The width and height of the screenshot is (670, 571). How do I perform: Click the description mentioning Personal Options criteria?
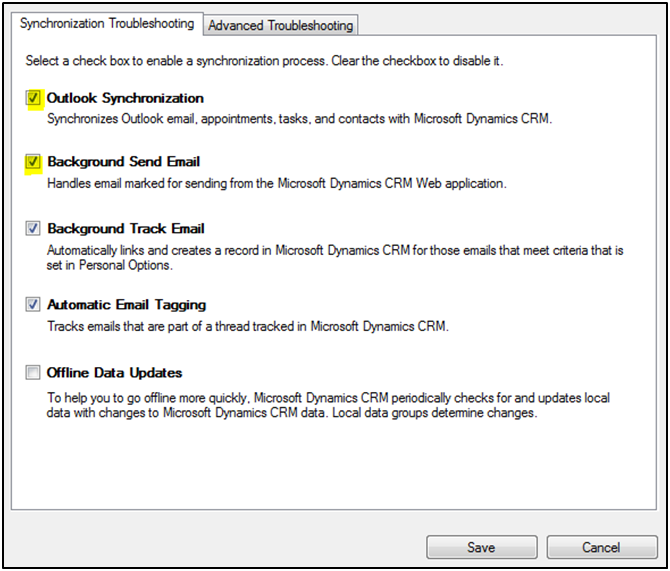pos(335,258)
